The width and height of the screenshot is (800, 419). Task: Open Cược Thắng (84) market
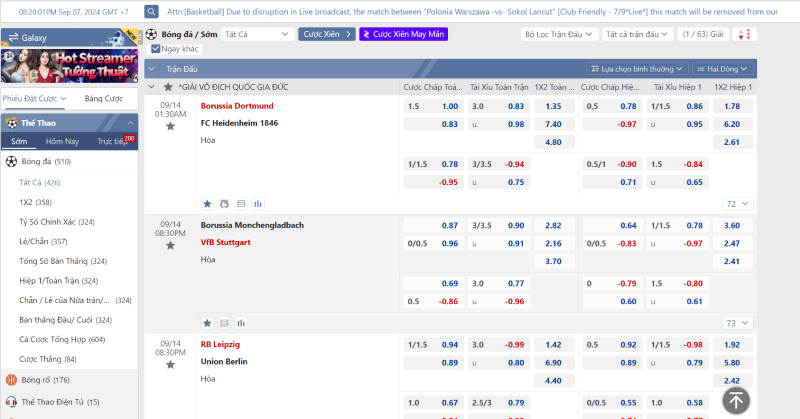click(x=47, y=359)
